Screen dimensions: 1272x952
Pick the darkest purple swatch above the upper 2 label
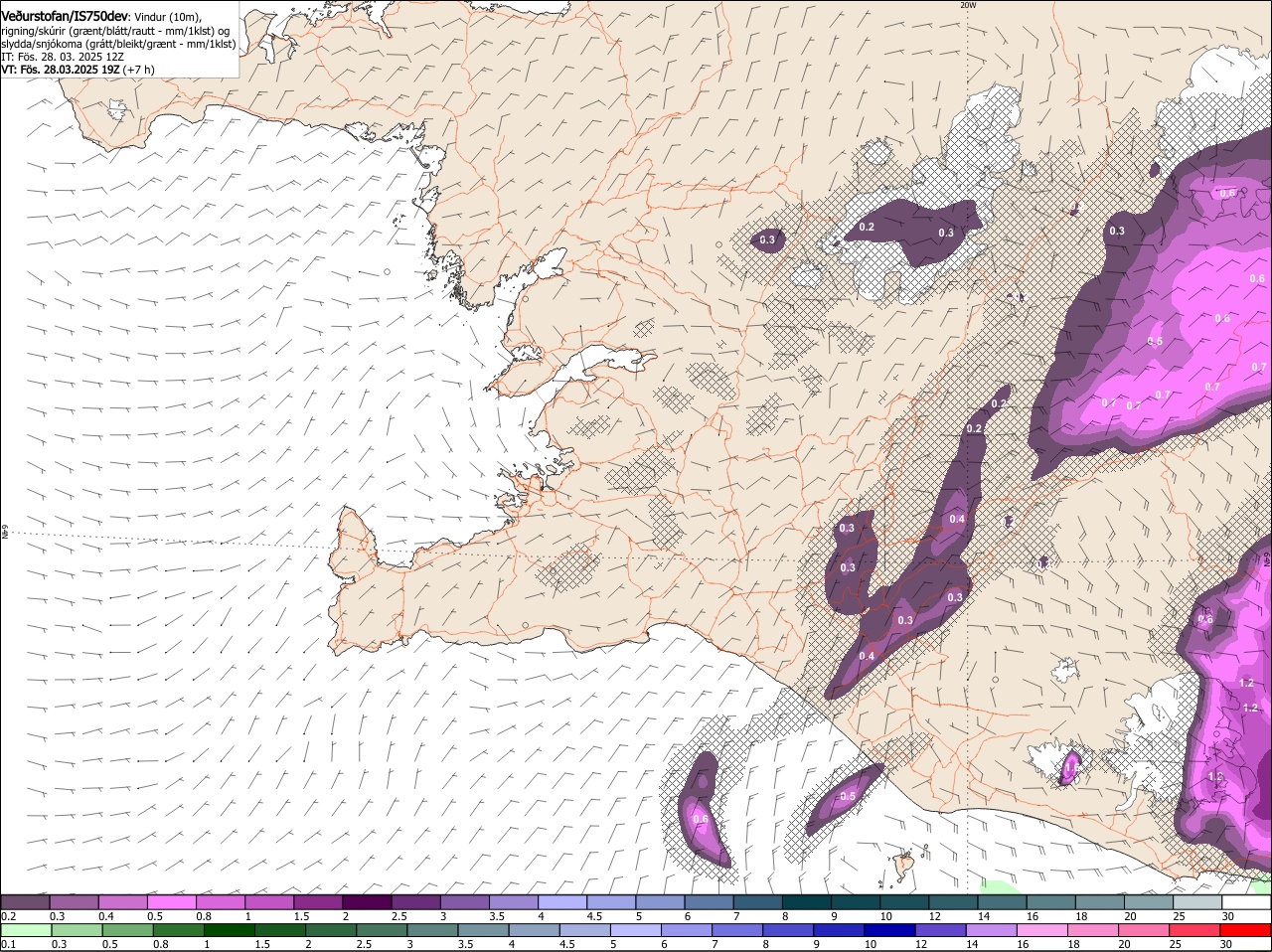(x=366, y=901)
